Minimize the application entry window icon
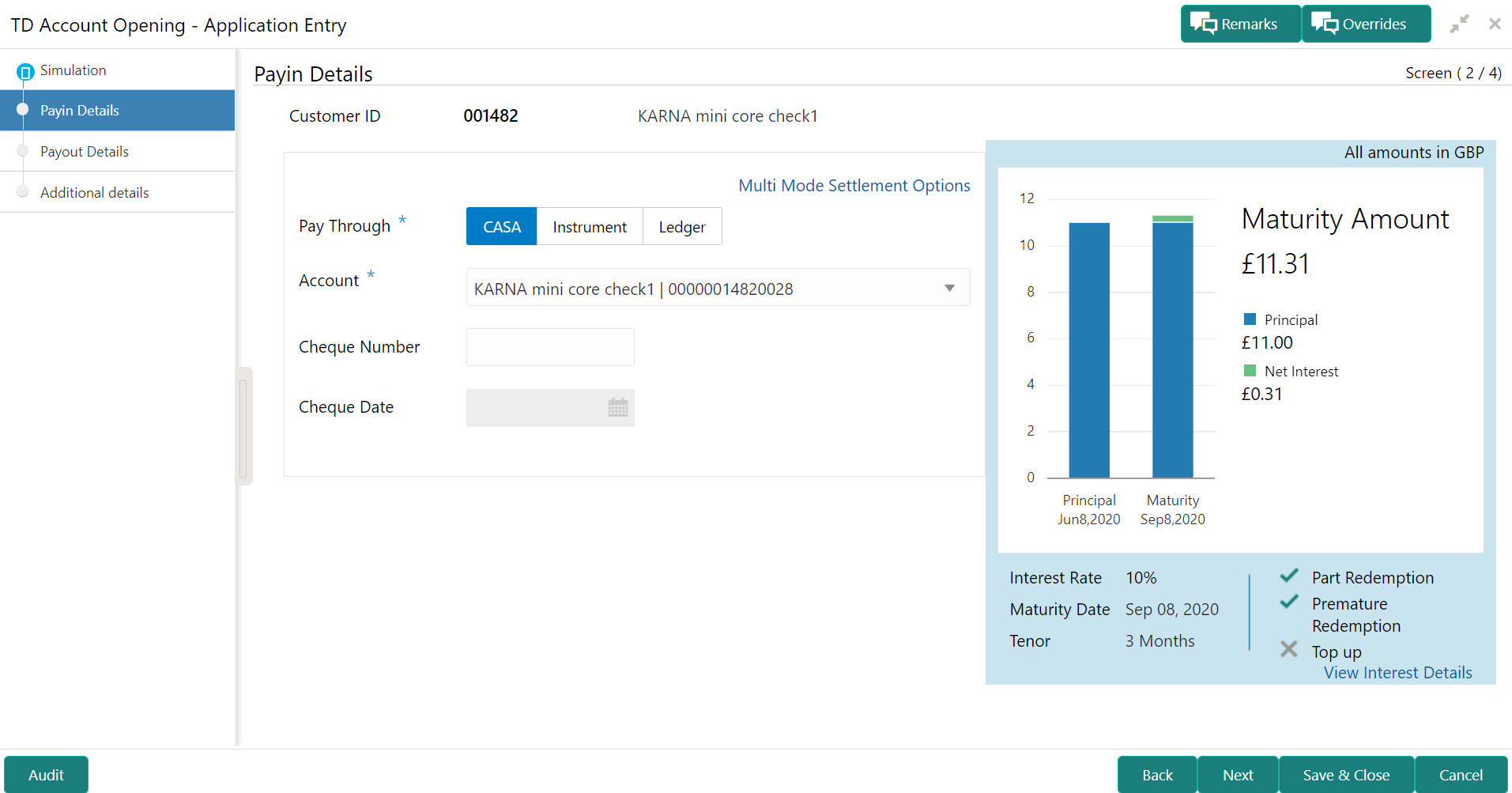1512x793 pixels. pos(1459,24)
